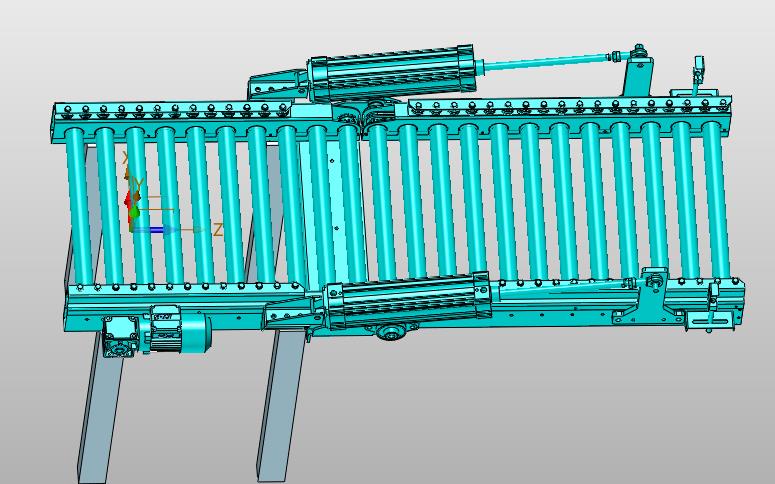This screenshot has width=775, height=484.
Task: Click the red arrowhead on the coordinate triad
Action: [128, 198]
